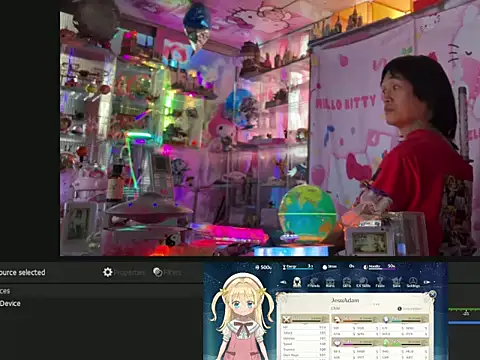The width and height of the screenshot is (480, 360).
Task: Click the 'source selected' status label
Action: pos(23,272)
